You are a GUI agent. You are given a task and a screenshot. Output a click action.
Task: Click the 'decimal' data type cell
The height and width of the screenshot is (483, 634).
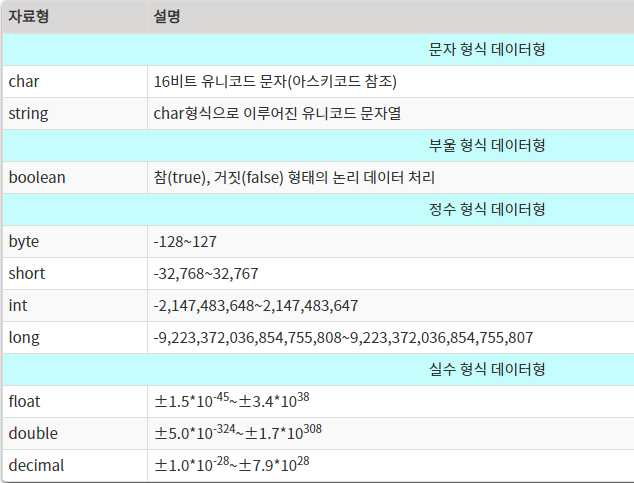point(75,465)
